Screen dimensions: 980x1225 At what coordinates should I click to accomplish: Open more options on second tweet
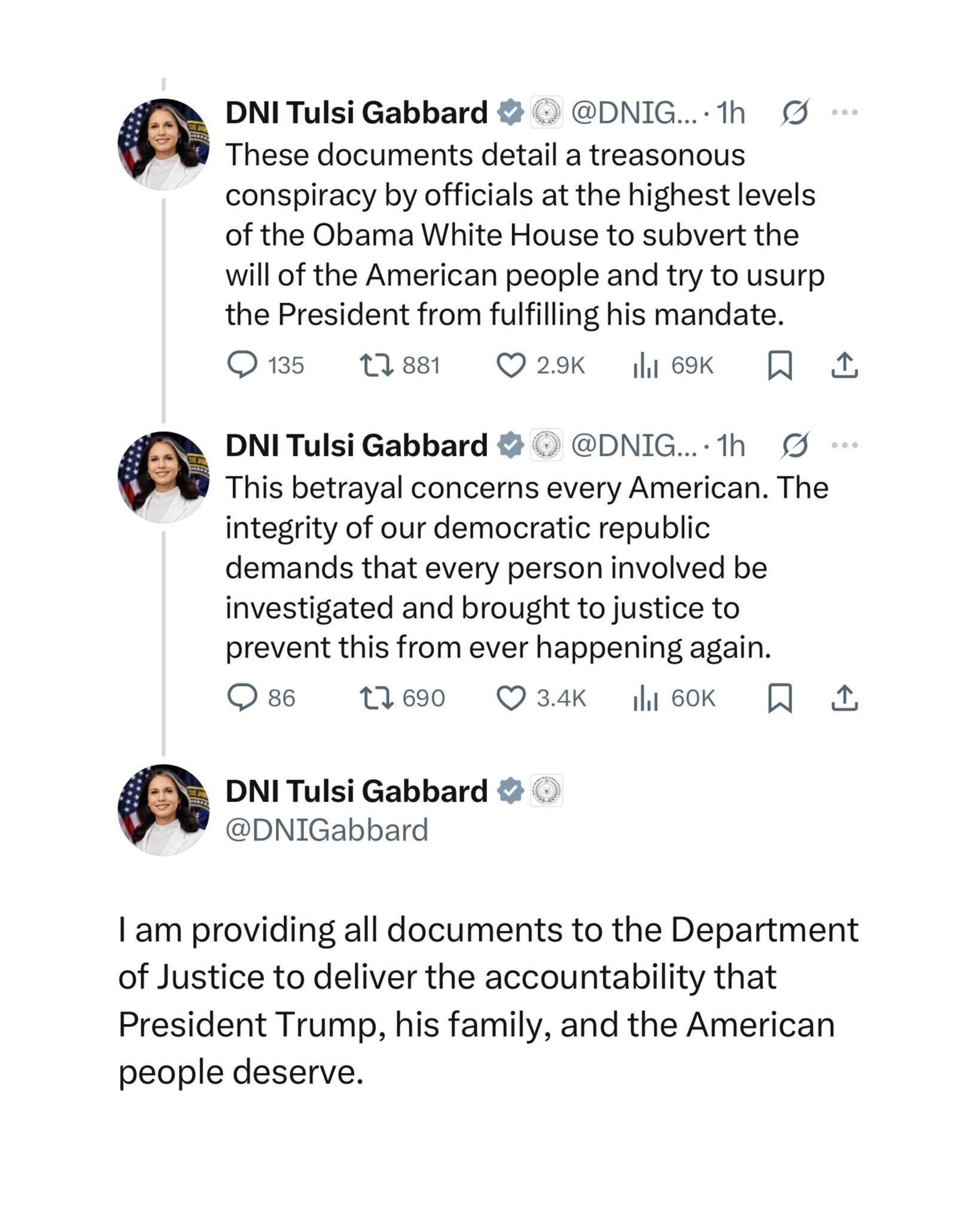pos(844,445)
